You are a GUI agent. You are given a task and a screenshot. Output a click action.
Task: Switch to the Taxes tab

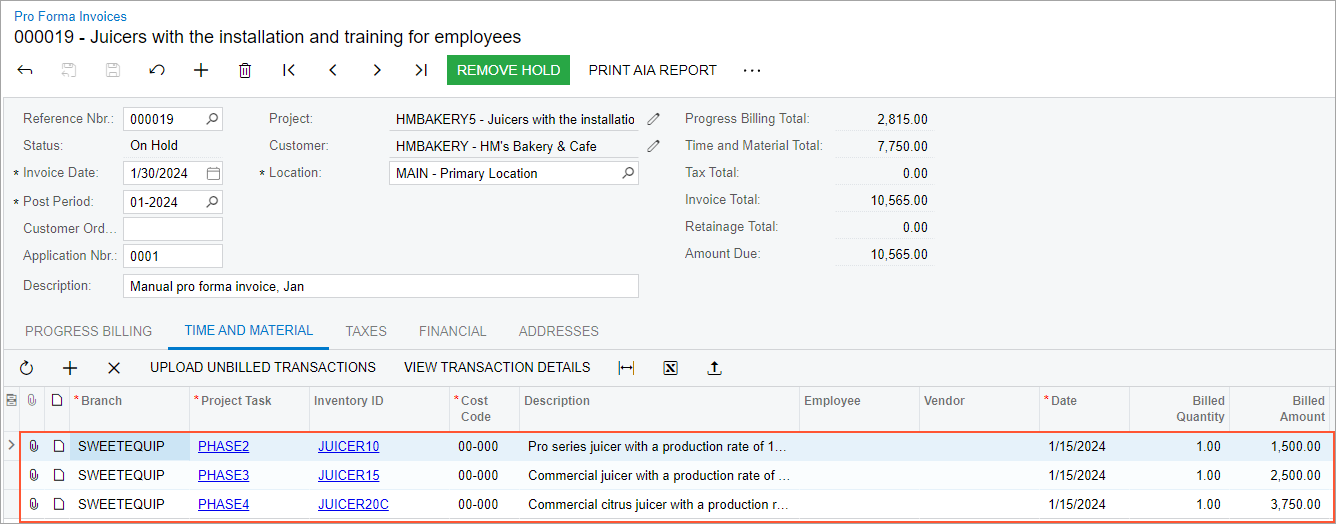366,331
